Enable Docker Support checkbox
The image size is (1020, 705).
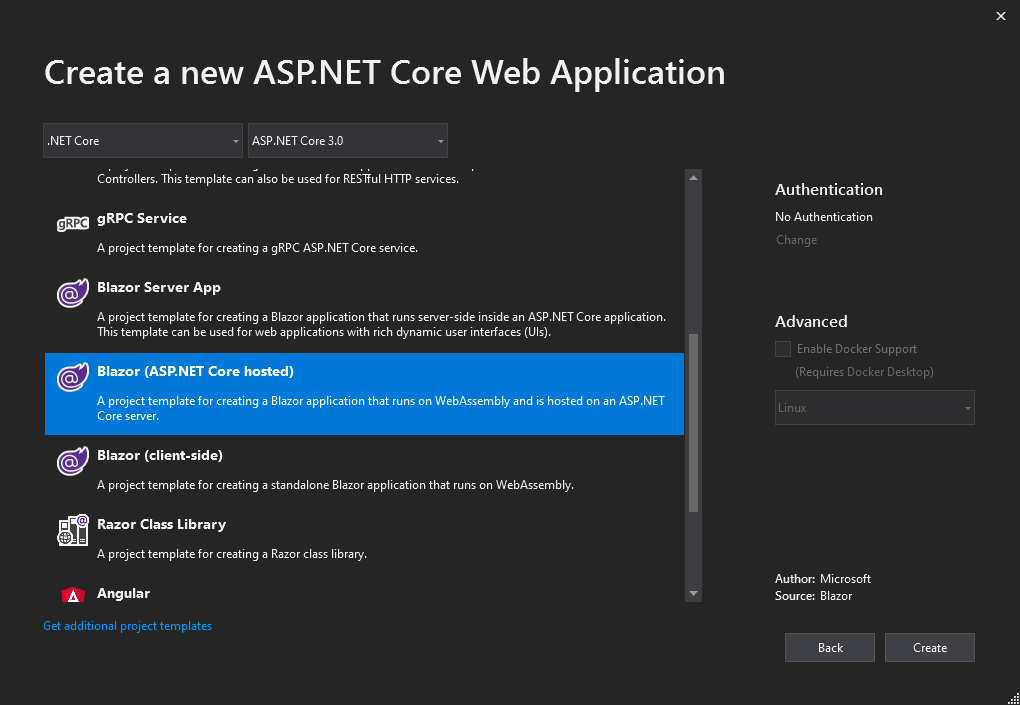click(783, 349)
